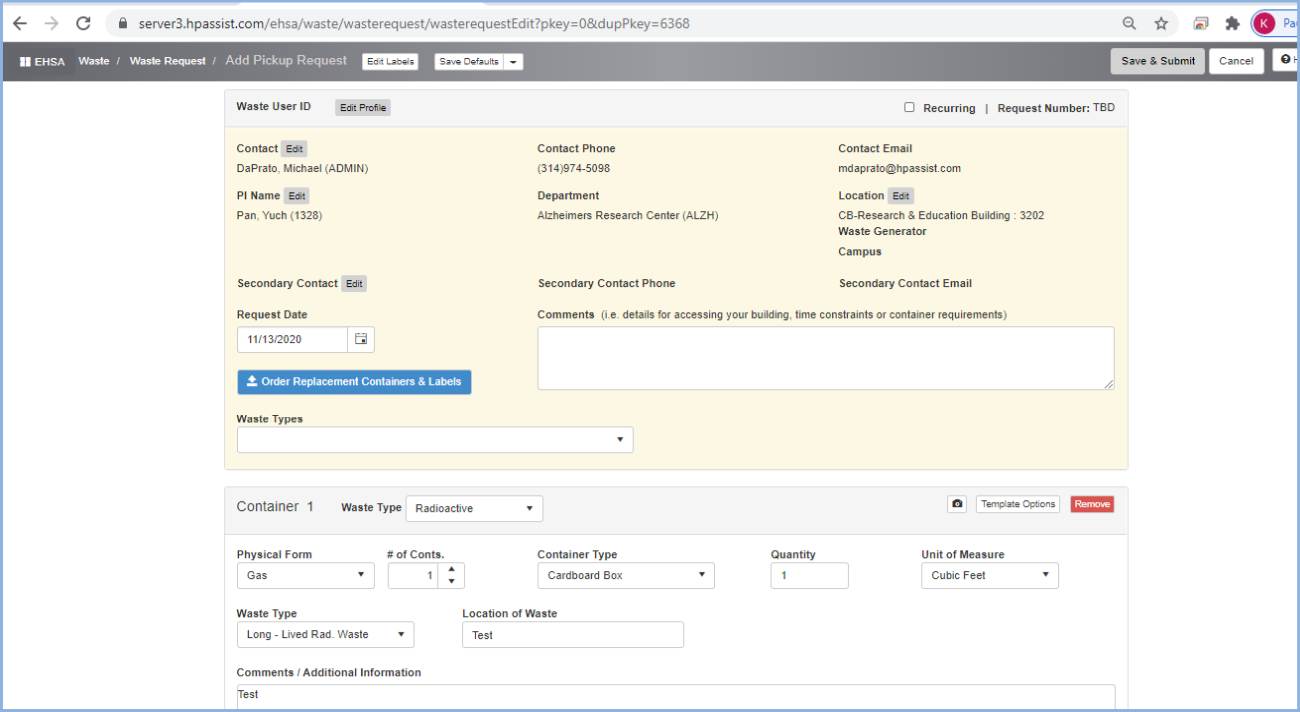Image resolution: width=1300 pixels, height=712 pixels.
Task: Open the Container Type Cardboard Box dropdown
Action: (625, 576)
